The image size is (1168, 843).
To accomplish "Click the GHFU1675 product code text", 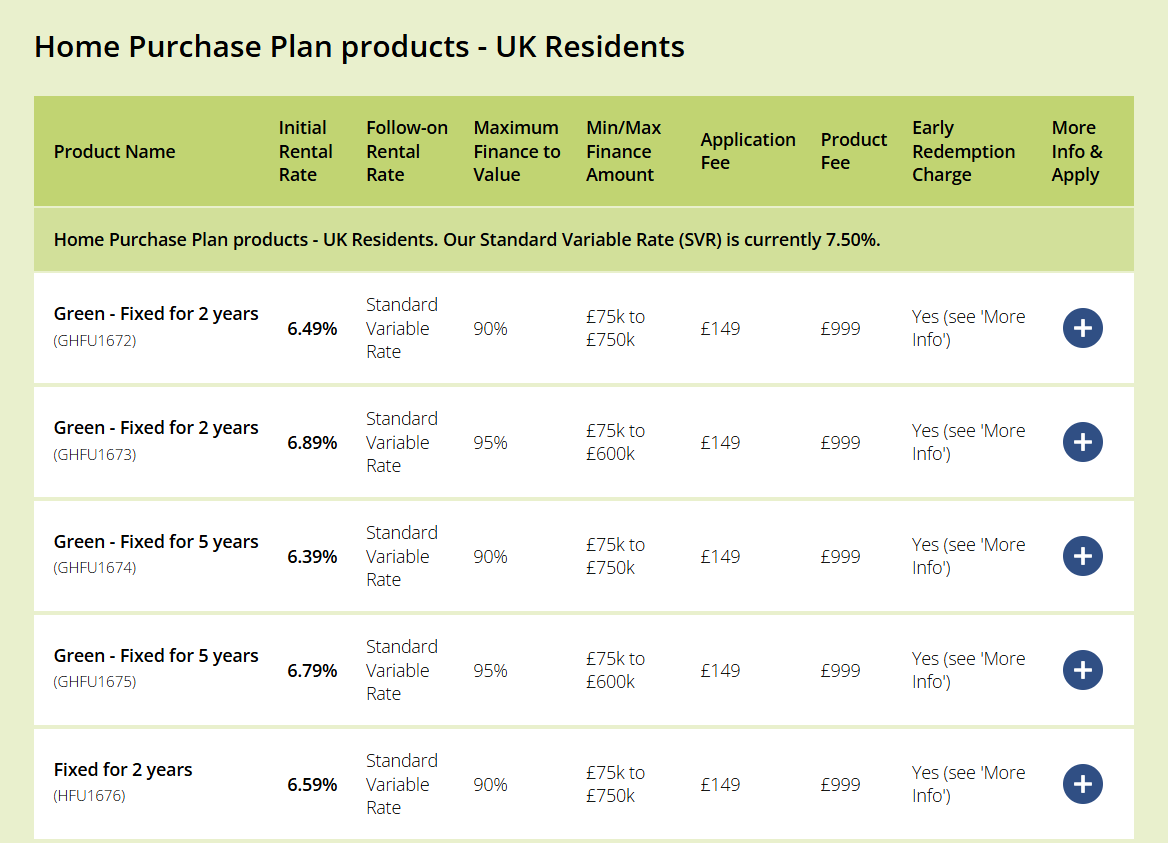I will [95, 682].
